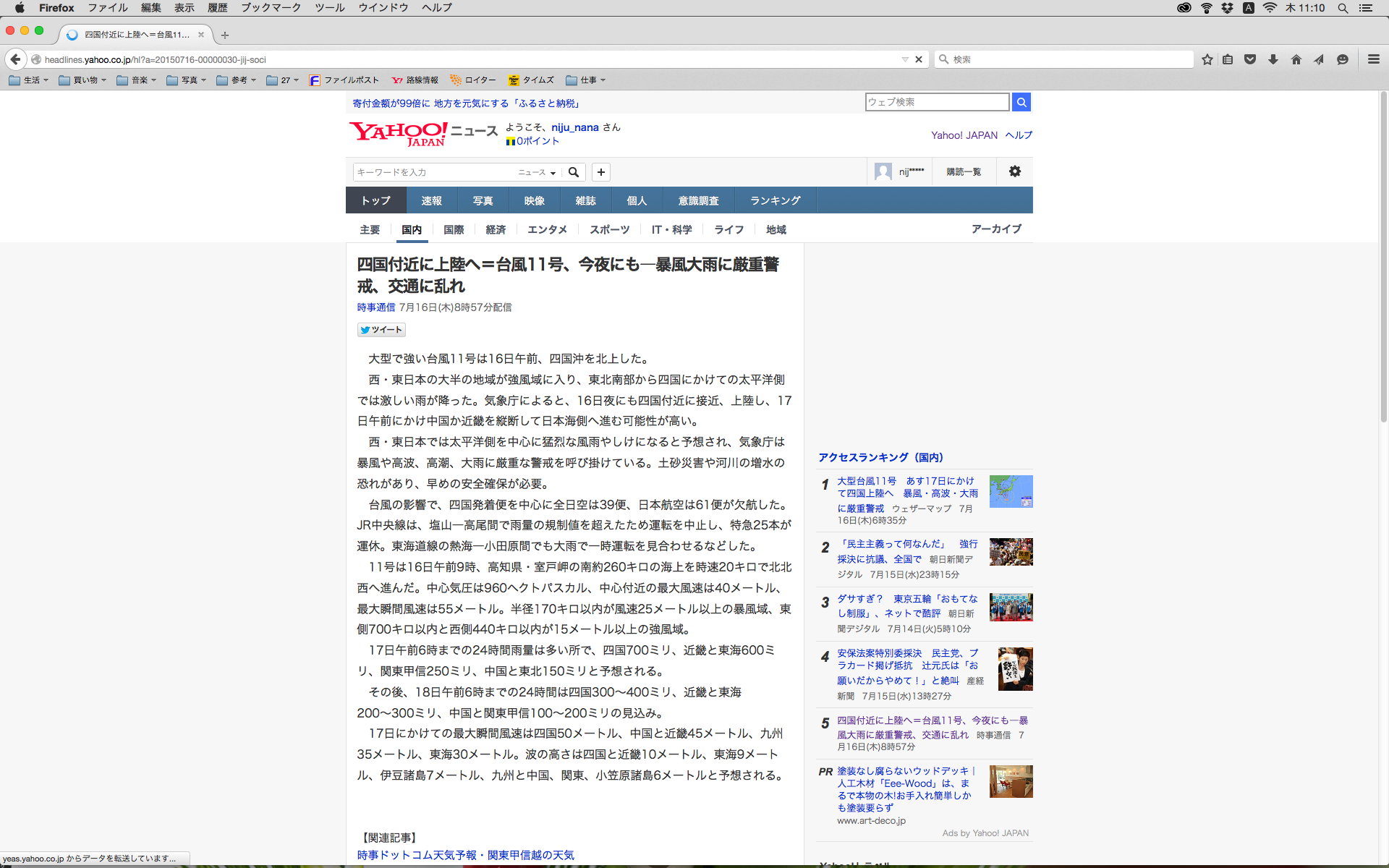Bookmark this page with star icon
This screenshot has height=868, width=1389.
pos(1207,59)
